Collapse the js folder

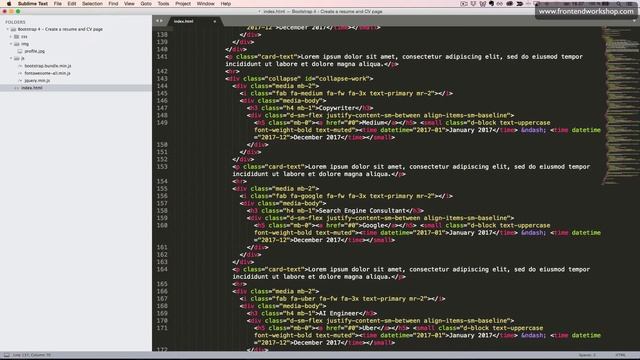(11, 58)
